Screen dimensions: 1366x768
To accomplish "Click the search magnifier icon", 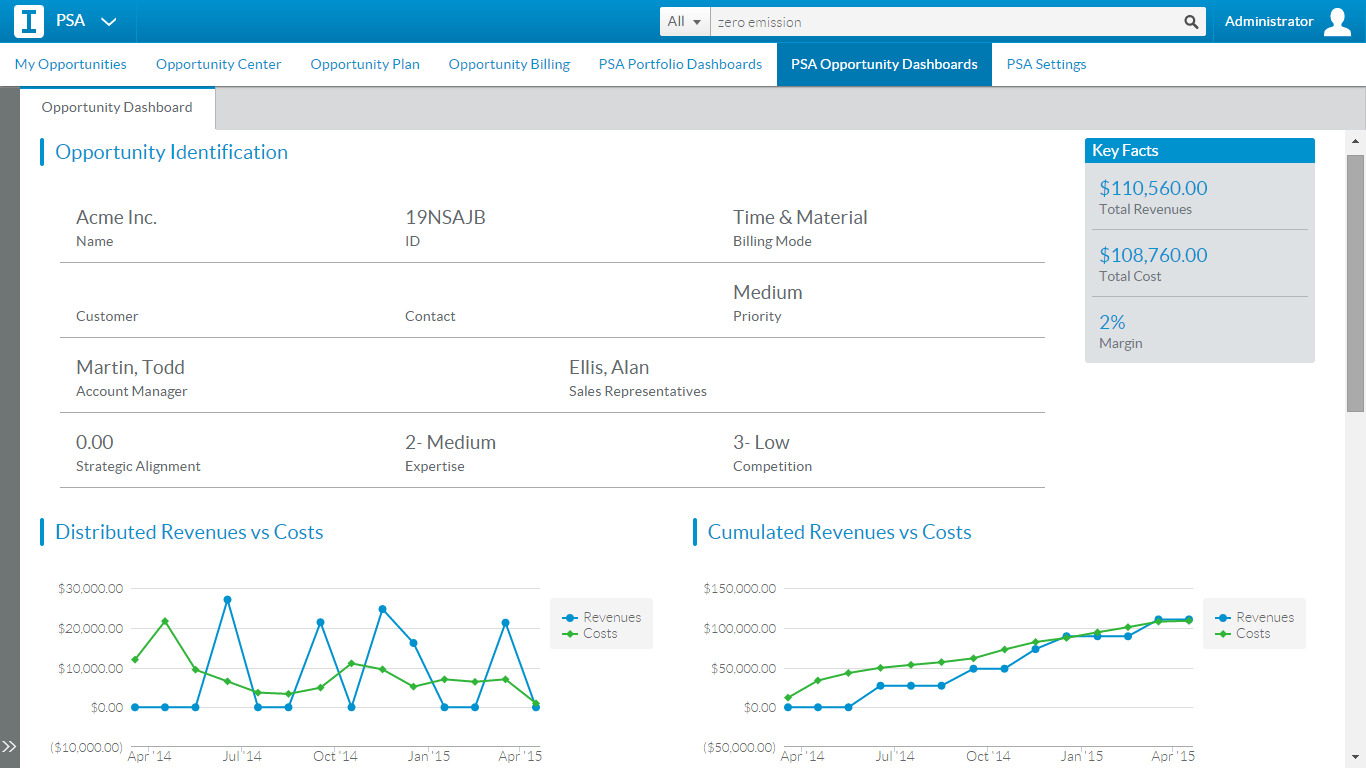I will tap(1191, 22).
